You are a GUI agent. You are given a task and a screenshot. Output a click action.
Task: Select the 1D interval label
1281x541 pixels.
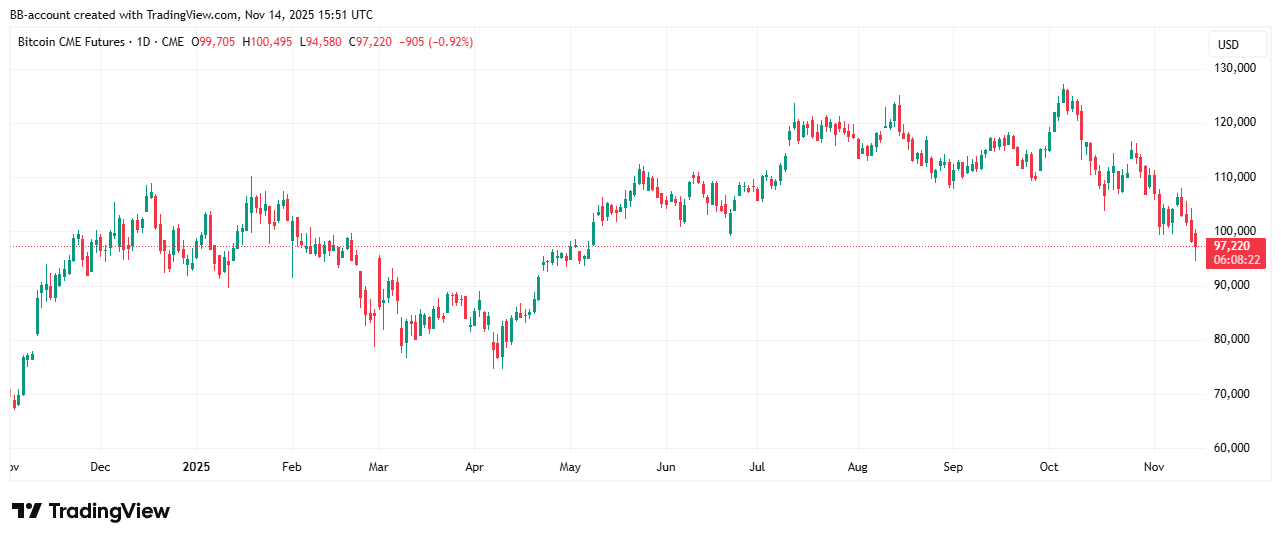tap(144, 42)
